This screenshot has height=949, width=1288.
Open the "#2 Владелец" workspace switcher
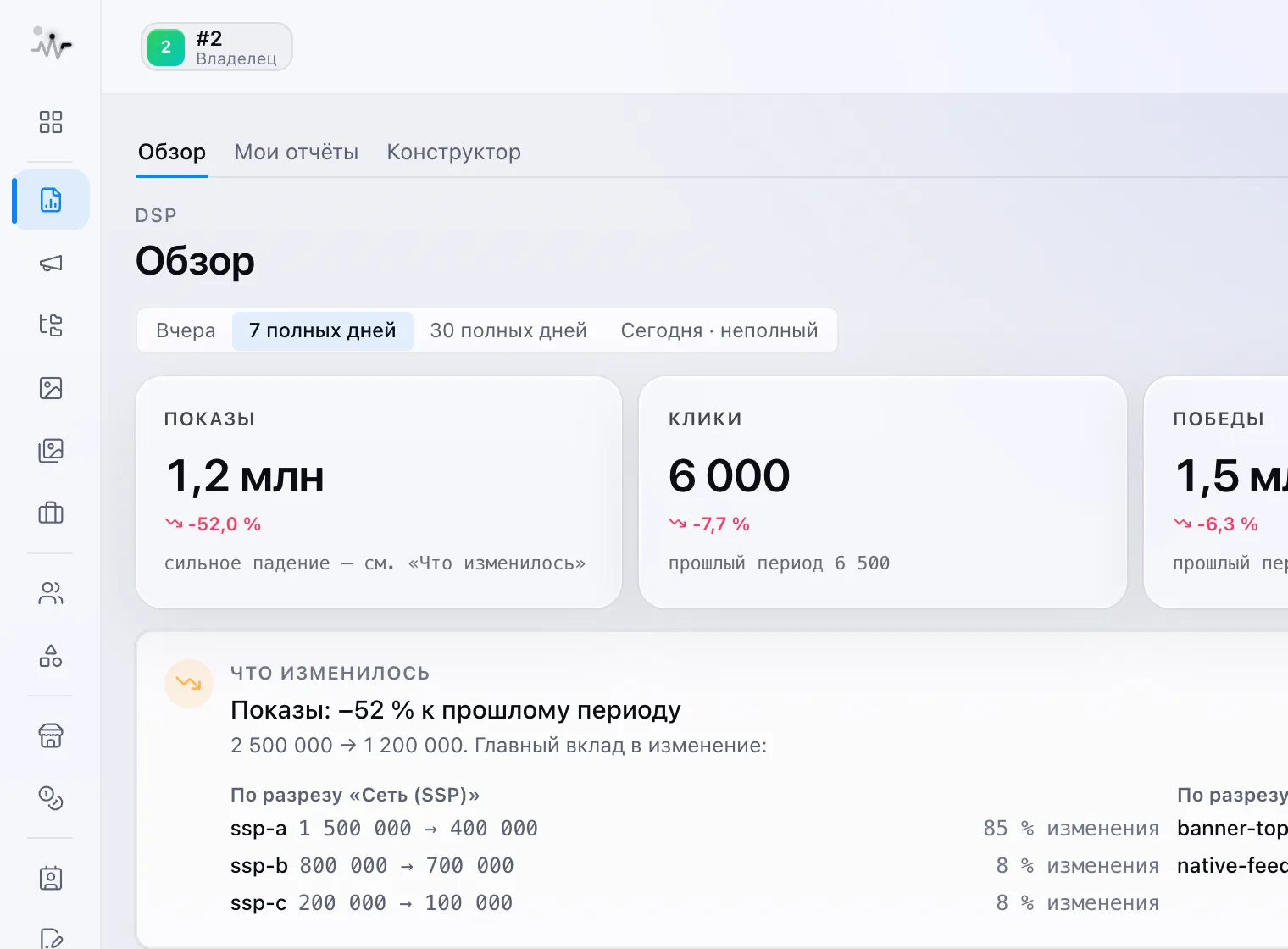click(217, 47)
